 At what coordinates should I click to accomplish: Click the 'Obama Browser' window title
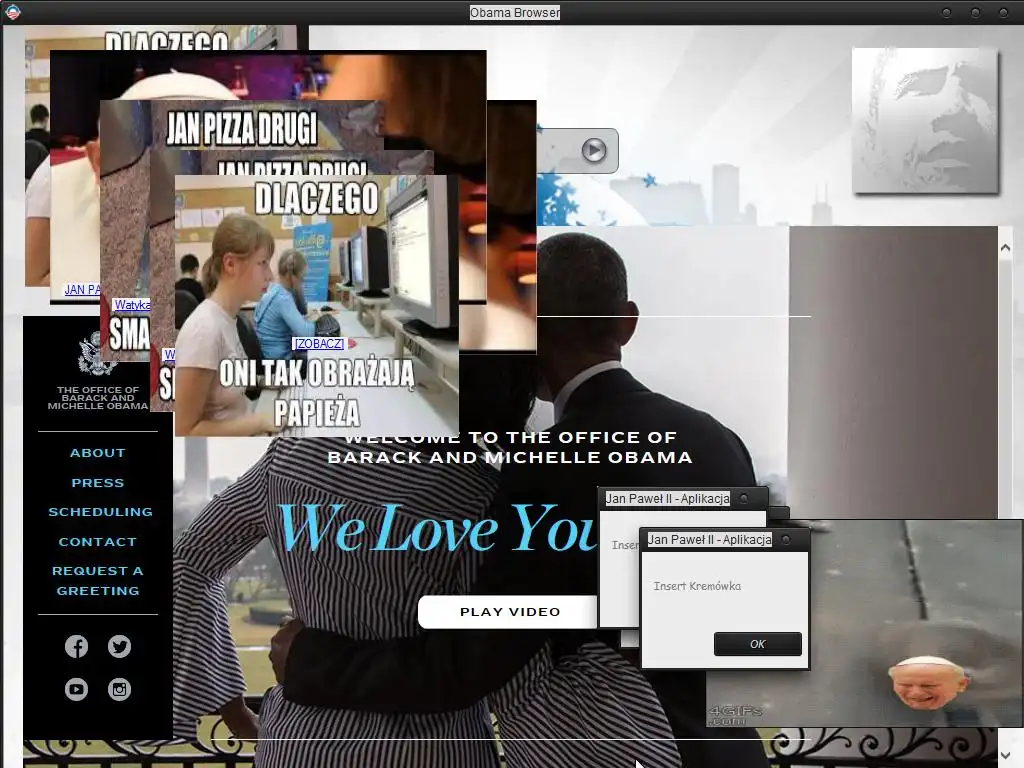515,12
